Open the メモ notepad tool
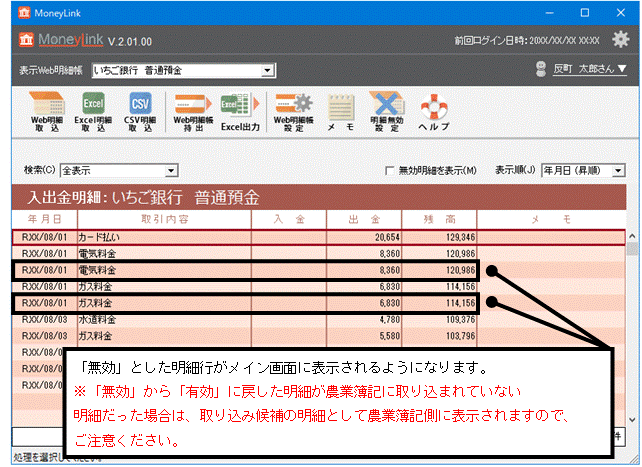Image resolution: width=642 pixels, height=467 pixels. tap(341, 112)
